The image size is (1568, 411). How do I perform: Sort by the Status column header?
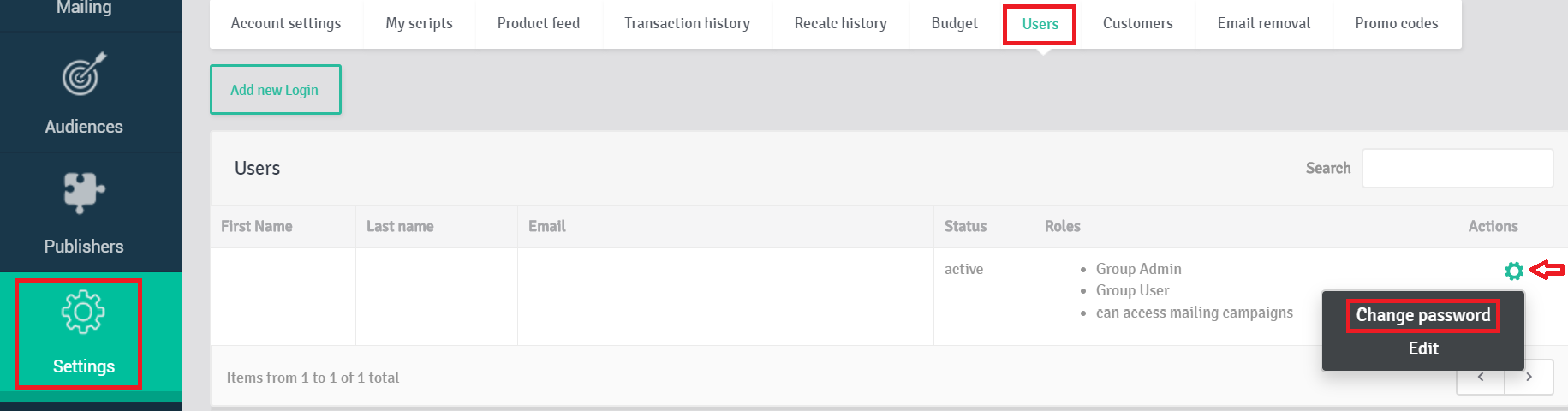[x=965, y=226]
